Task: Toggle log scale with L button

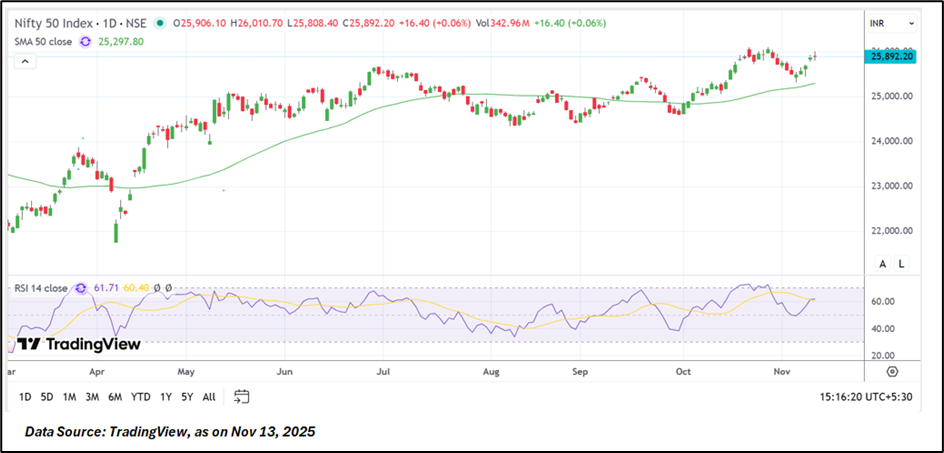Action: point(901,264)
